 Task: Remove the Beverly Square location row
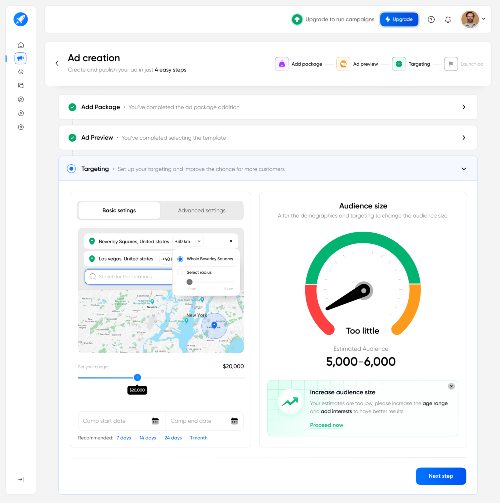coord(231,241)
